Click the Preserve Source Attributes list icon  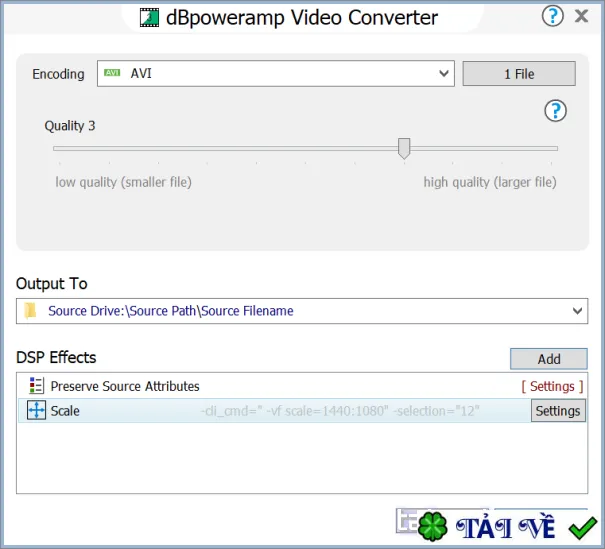click(x=37, y=385)
